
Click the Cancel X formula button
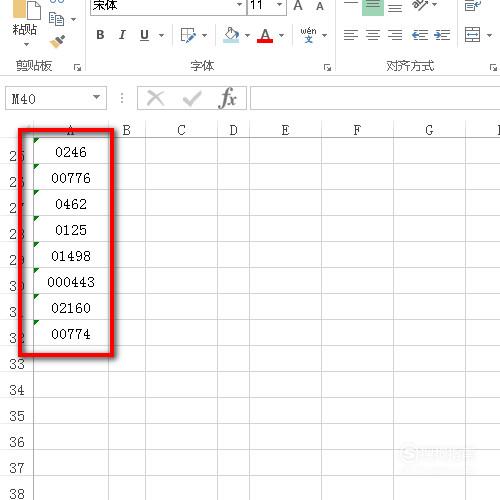(155, 98)
